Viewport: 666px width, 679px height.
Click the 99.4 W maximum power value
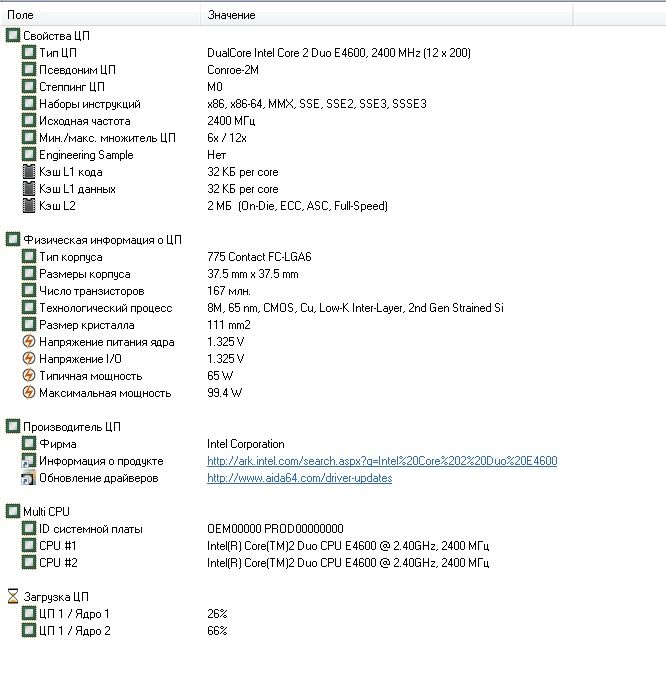click(x=224, y=392)
